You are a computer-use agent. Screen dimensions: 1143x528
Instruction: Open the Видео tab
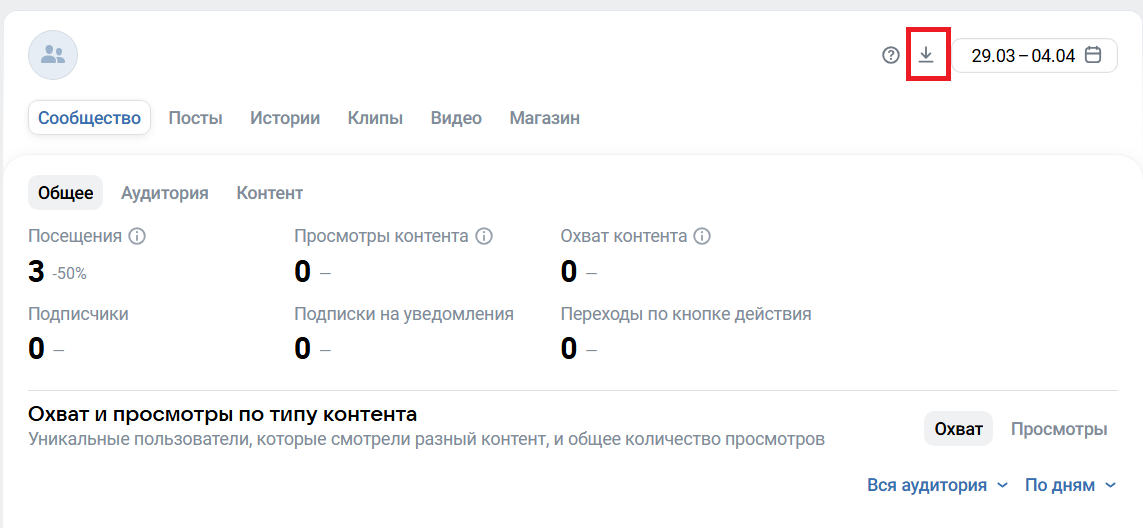(456, 118)
